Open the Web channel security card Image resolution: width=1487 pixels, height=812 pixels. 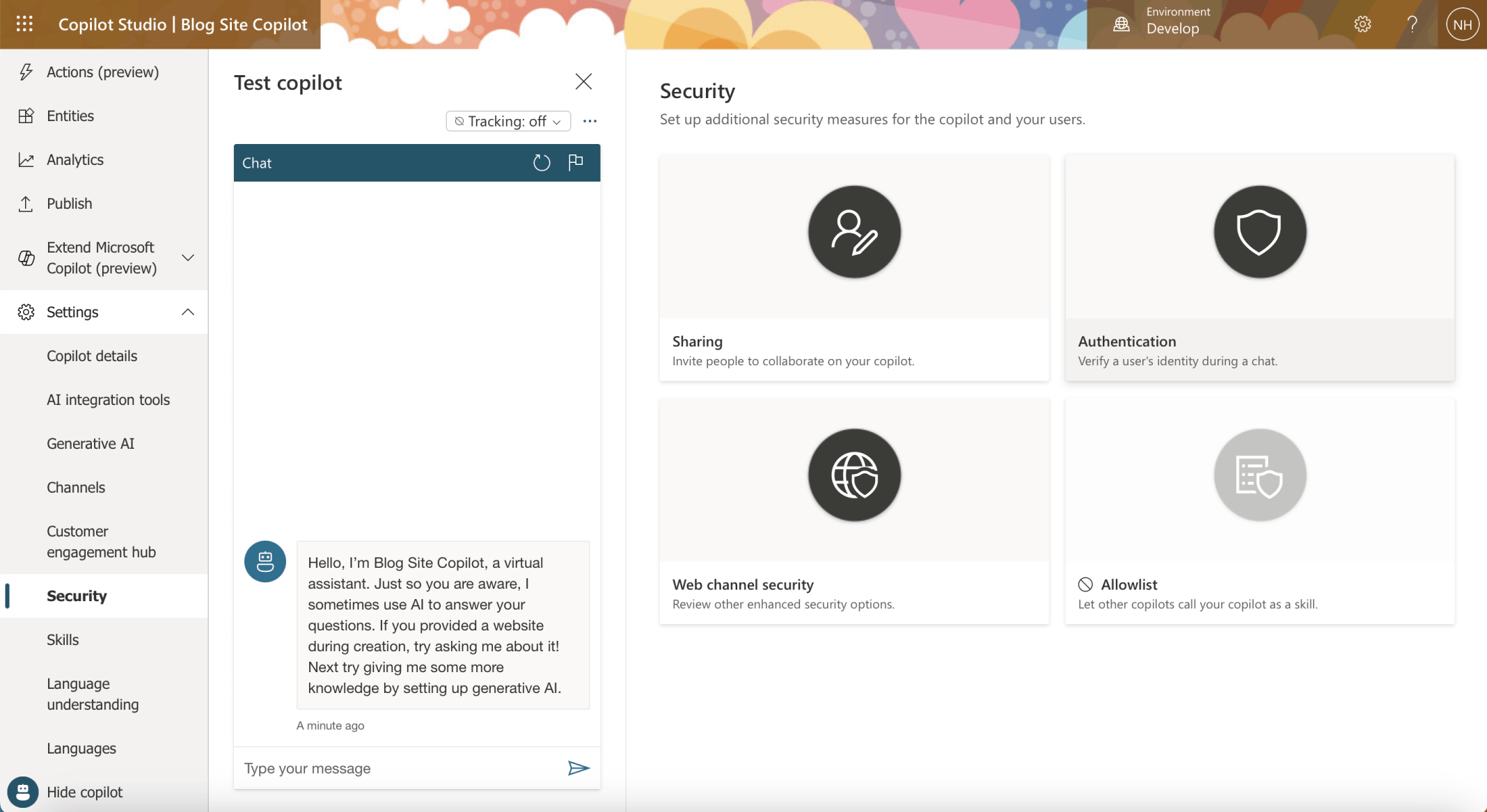click(x=854, y=511)
